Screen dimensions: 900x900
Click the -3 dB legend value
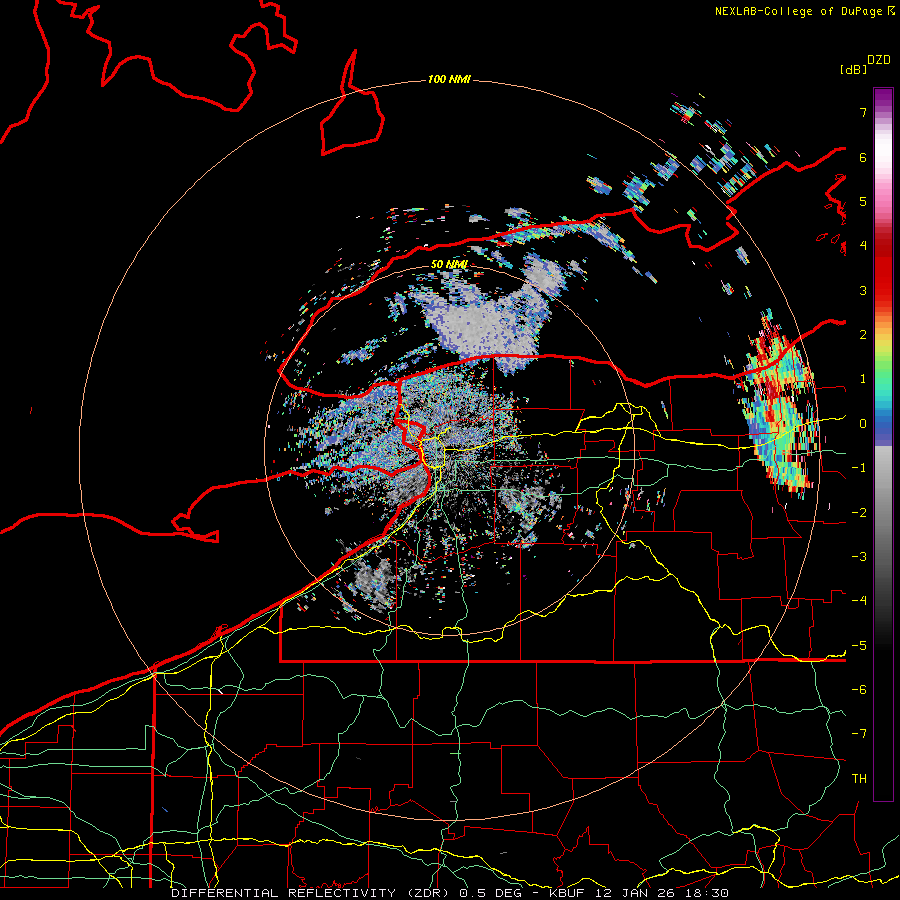[859, 557]
